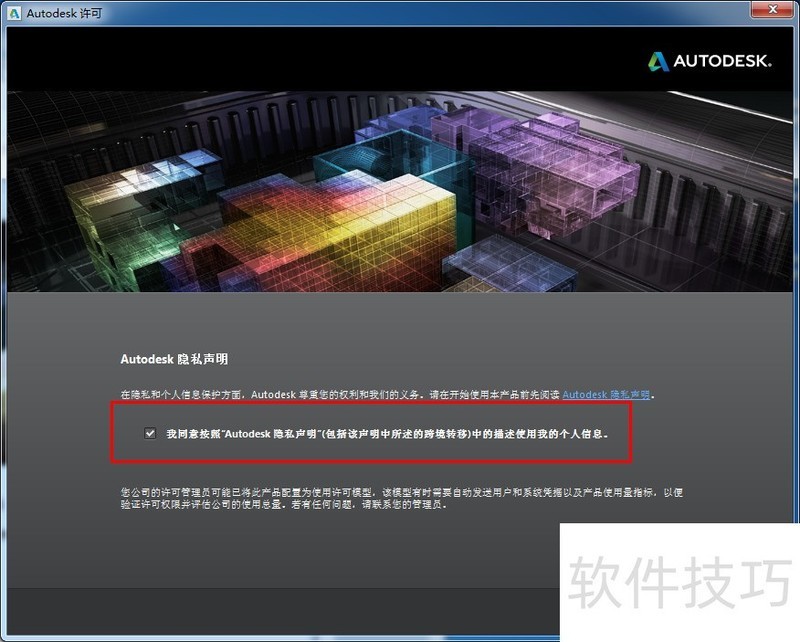Toggle the privacy statement agreement checkbox
This screenshot has width=800, height=642.
coord(150,433)
